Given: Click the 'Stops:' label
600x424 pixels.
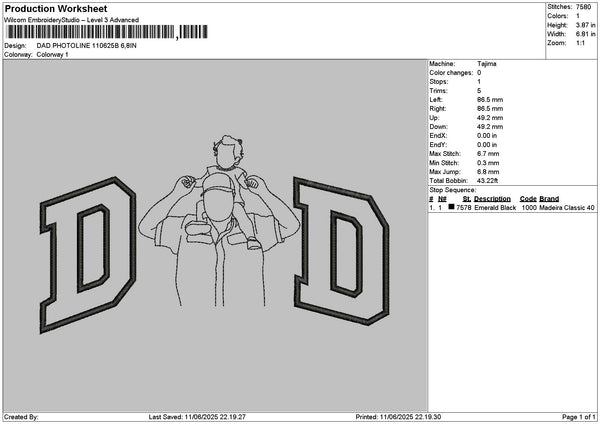Looking at the screenshot, I should pyautogui.click(x=438, y=82).
